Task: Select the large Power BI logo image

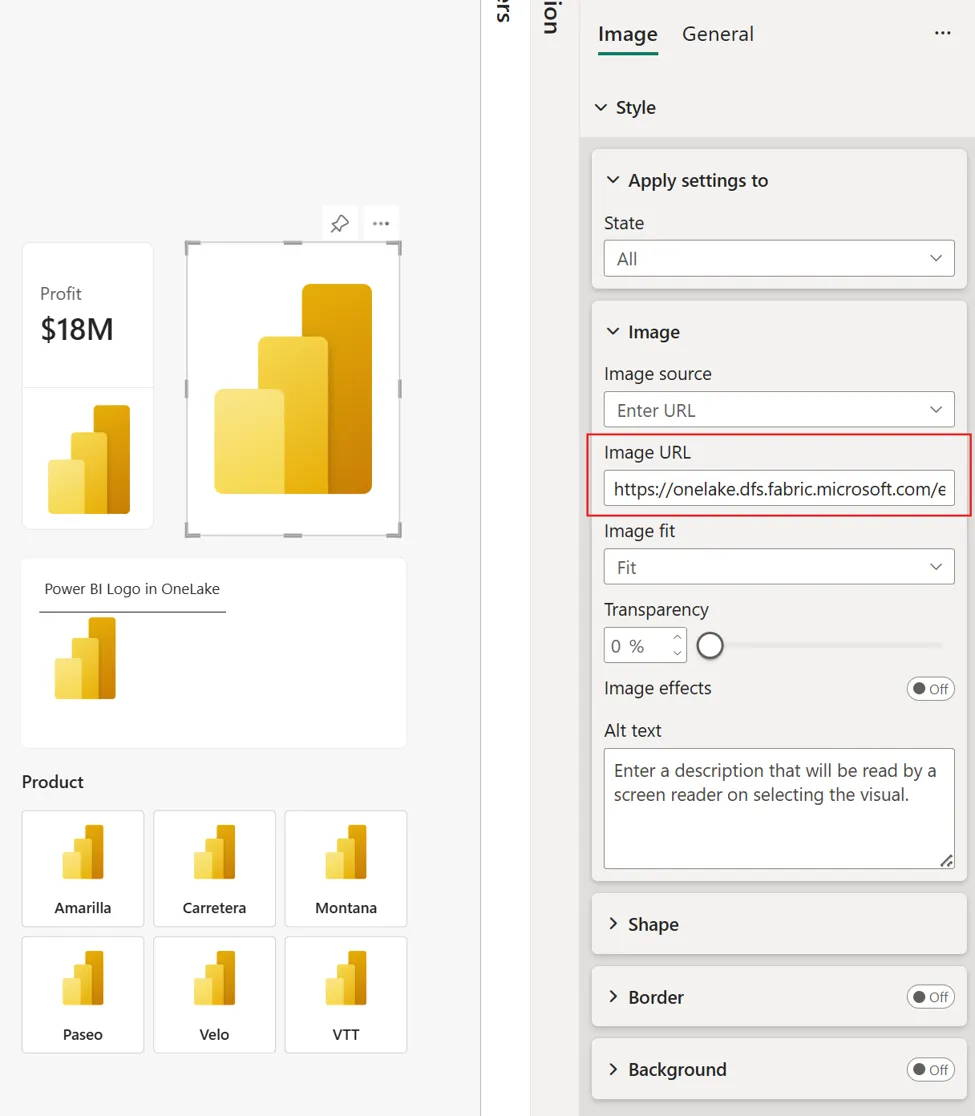Action: [293, 389]
